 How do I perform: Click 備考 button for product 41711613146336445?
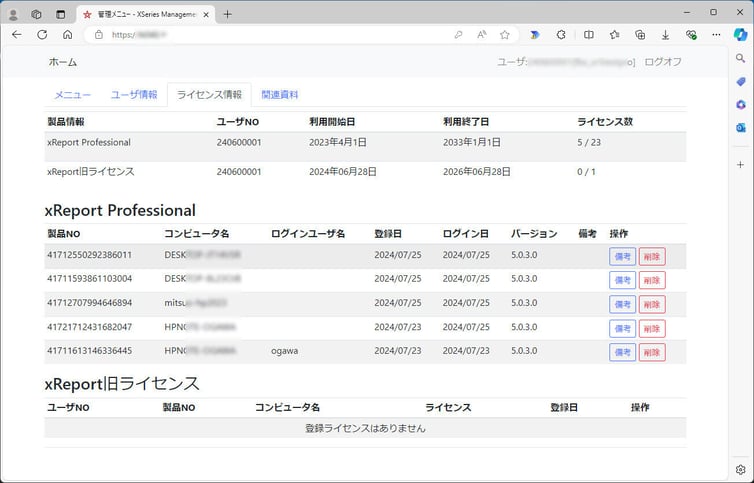click(x=622, y=352)
